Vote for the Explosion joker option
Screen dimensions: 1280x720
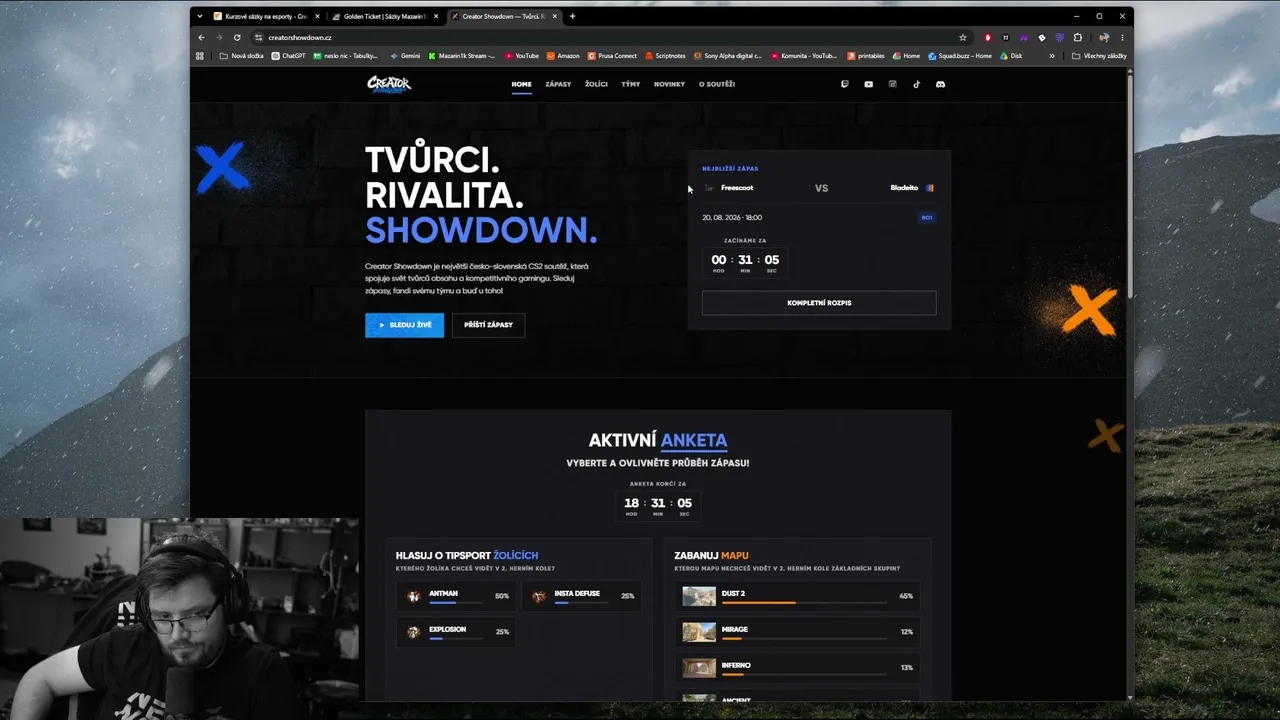(x=458, y=632)
